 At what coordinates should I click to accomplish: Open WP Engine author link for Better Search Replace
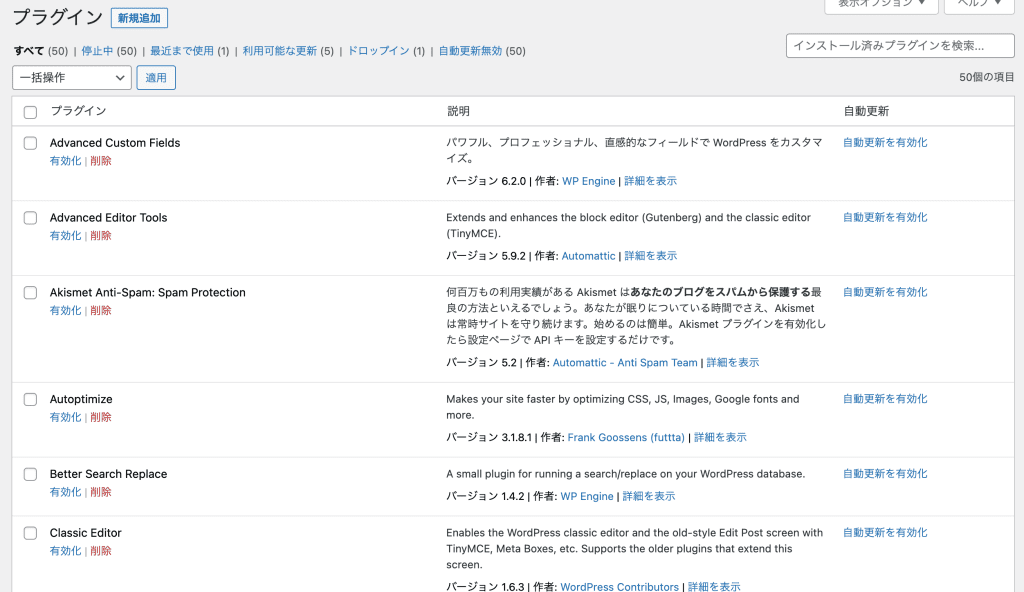[x=587, y=497]
